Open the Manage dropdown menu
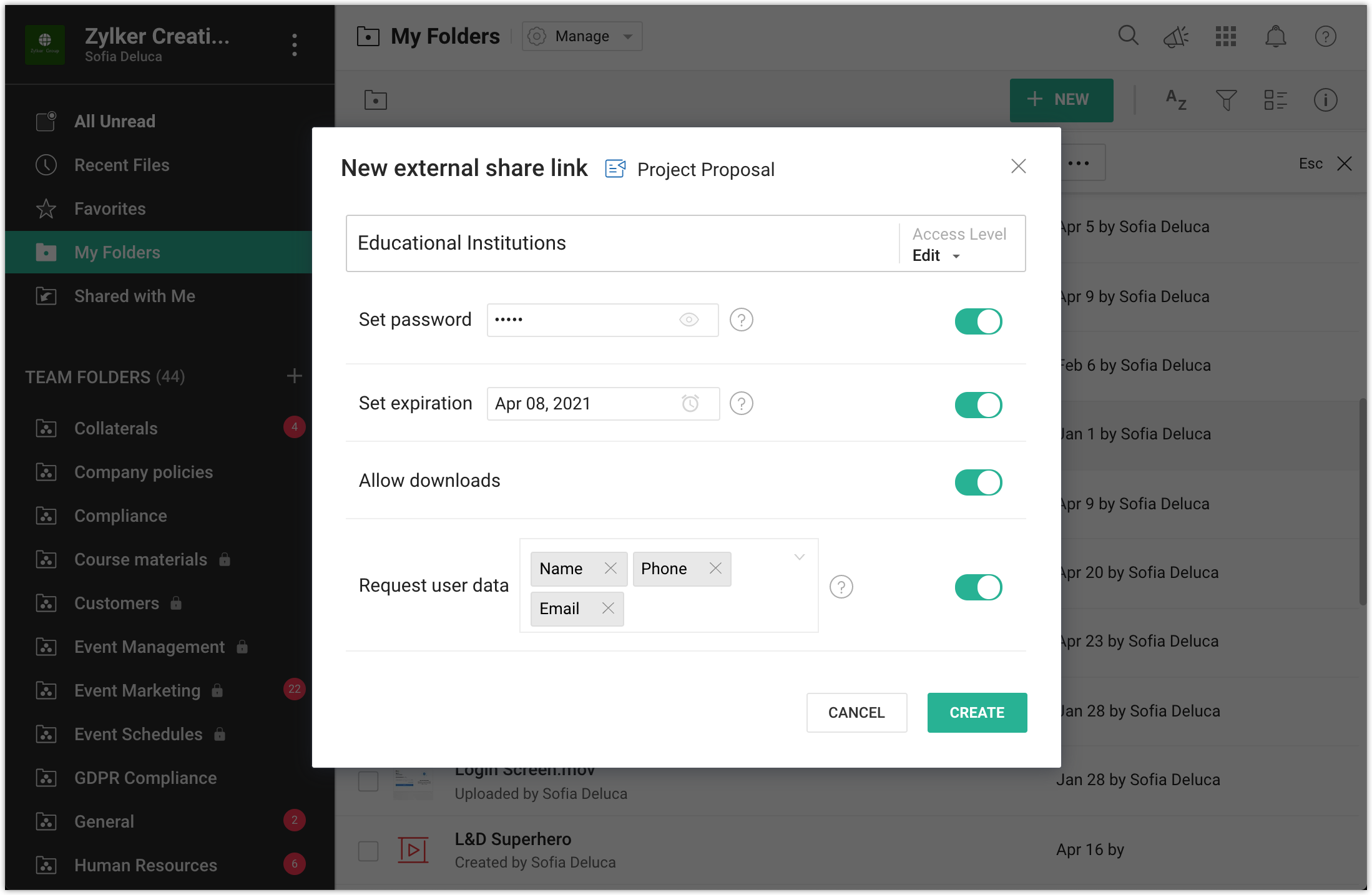Image resolution: width=1372 pixels, height=895 pixels. click(582, 36)
